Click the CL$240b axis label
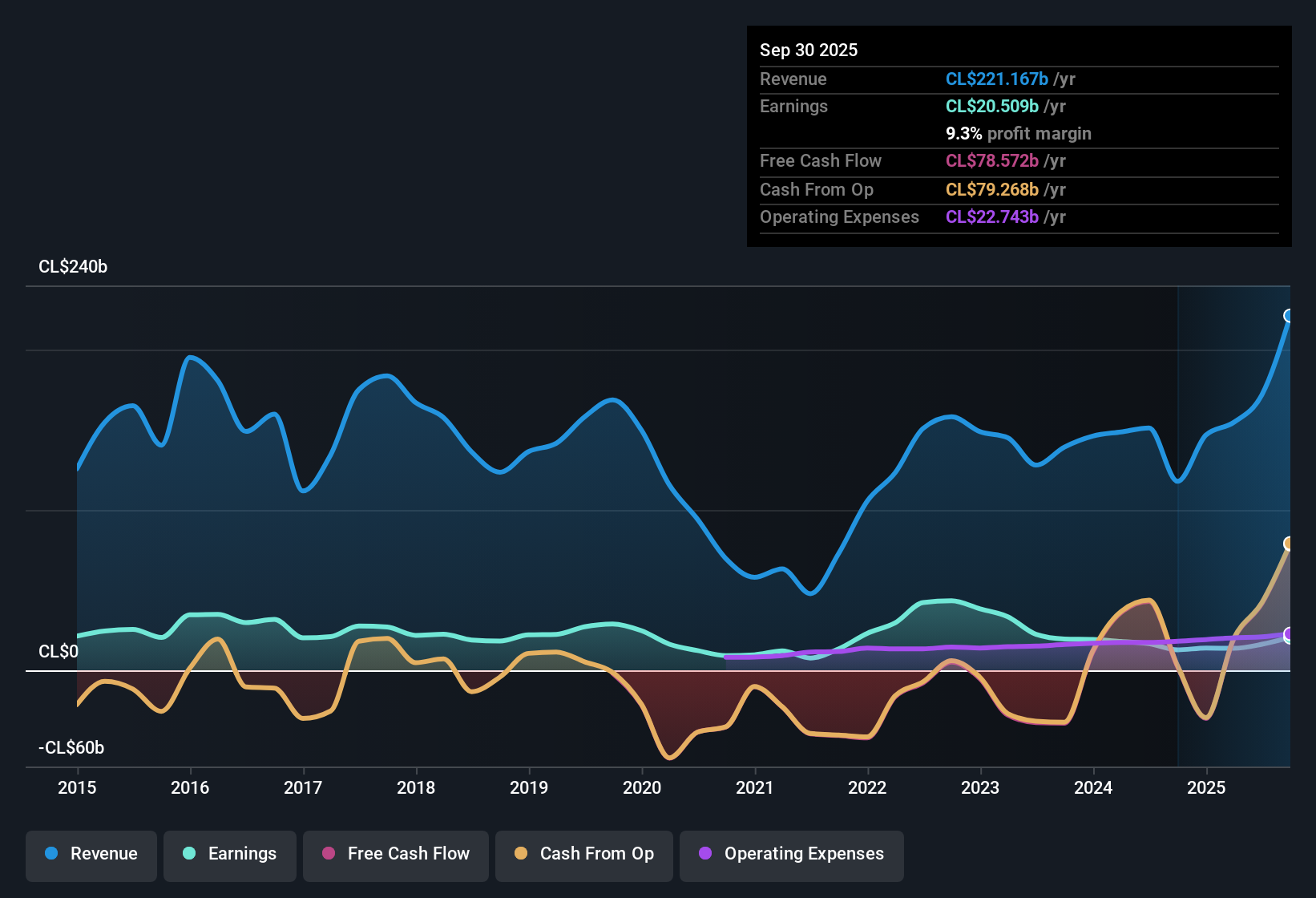Viewport: 1316px width, 898px height. tap(72, 267)
